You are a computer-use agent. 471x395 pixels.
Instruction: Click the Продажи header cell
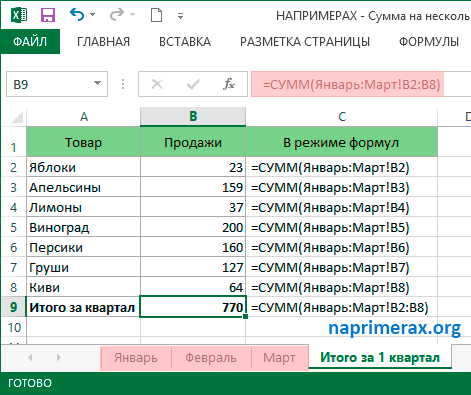pyautogui.click(x=193, y=142)
